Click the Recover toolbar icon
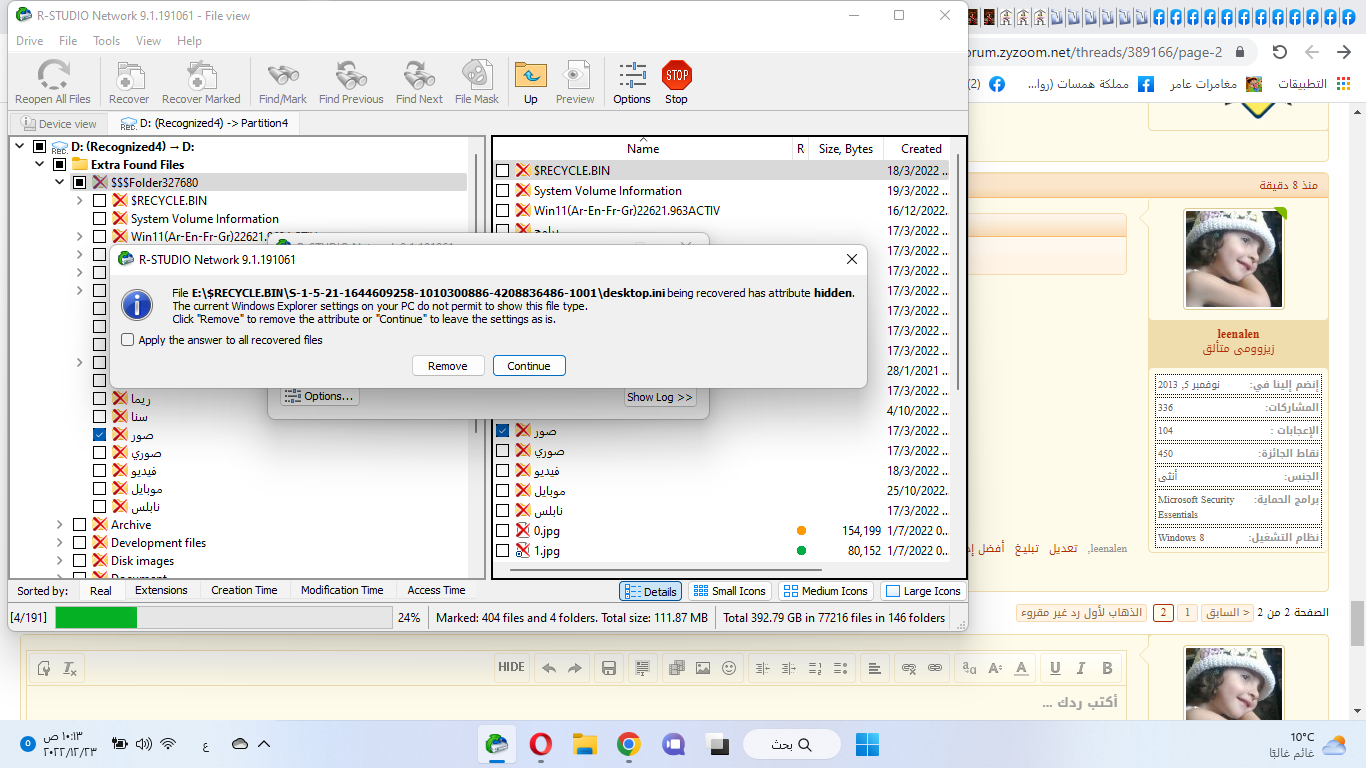The width and height of the screenshot is (1366, 768). [129, 82]
